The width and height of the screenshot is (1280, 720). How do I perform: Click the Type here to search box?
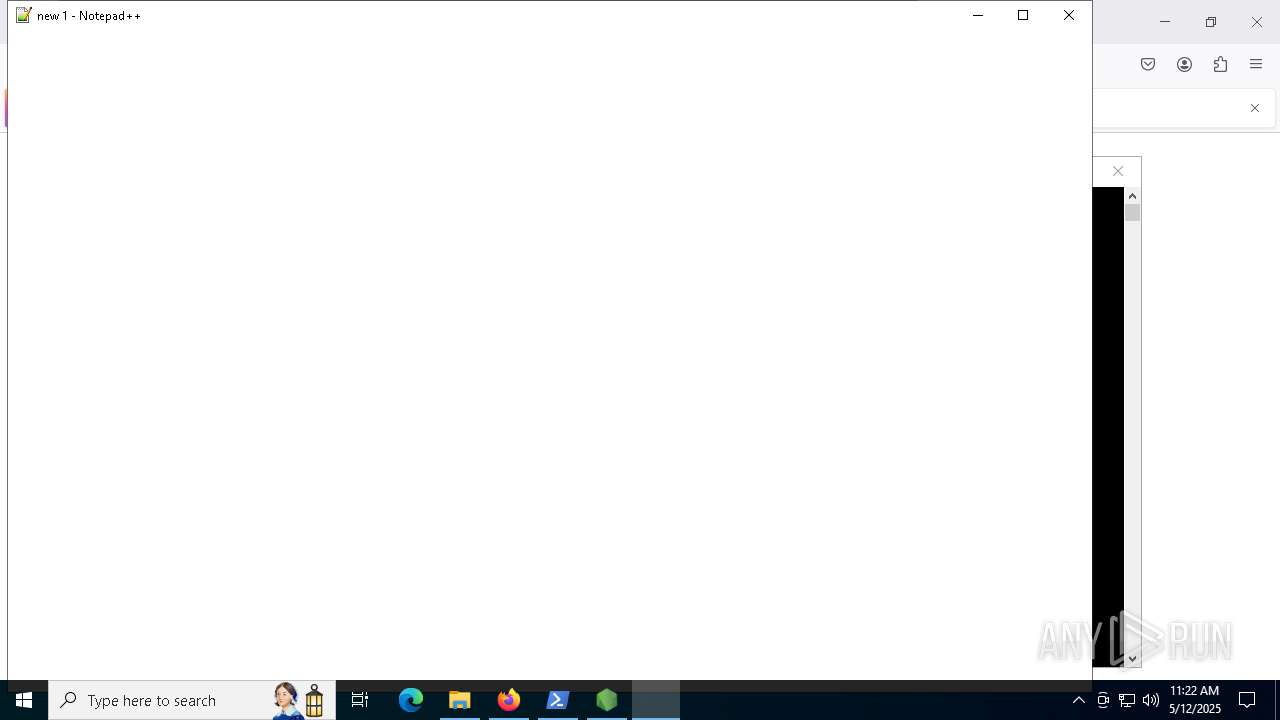pos(192,700)
